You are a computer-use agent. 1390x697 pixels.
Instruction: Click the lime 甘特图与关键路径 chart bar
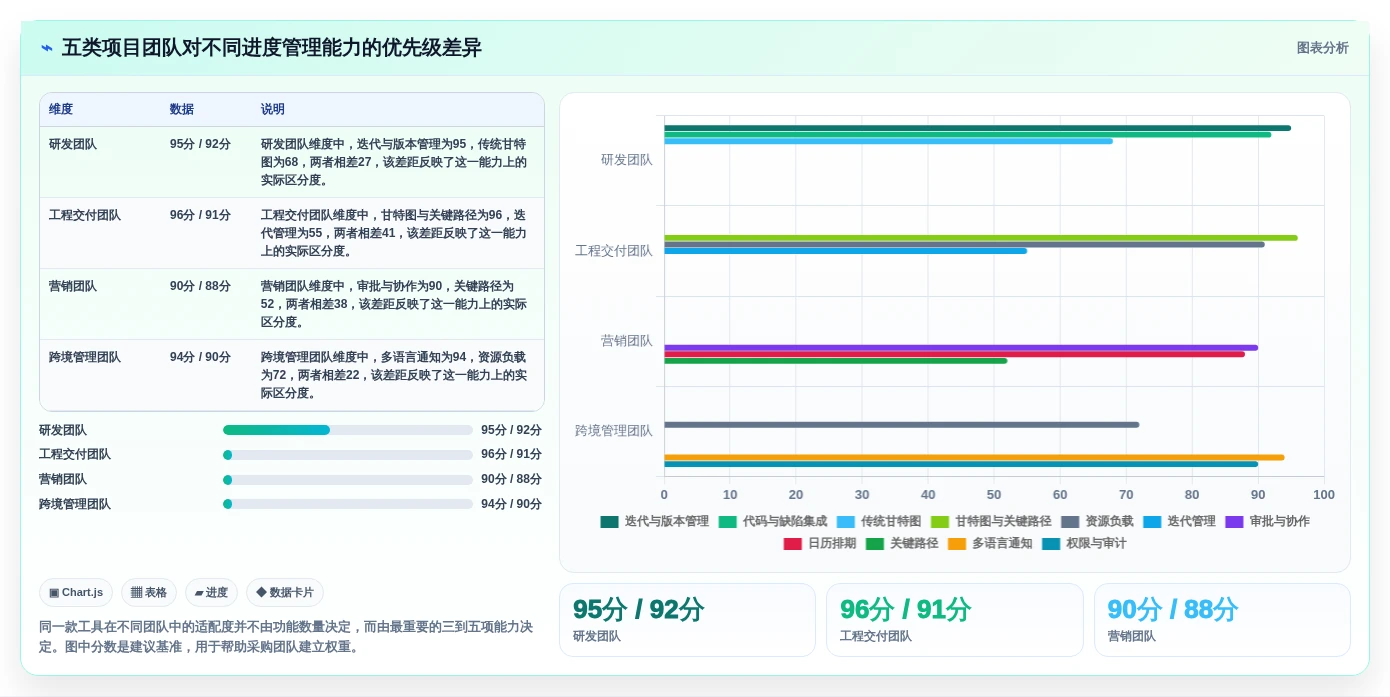tap(980, 238)
